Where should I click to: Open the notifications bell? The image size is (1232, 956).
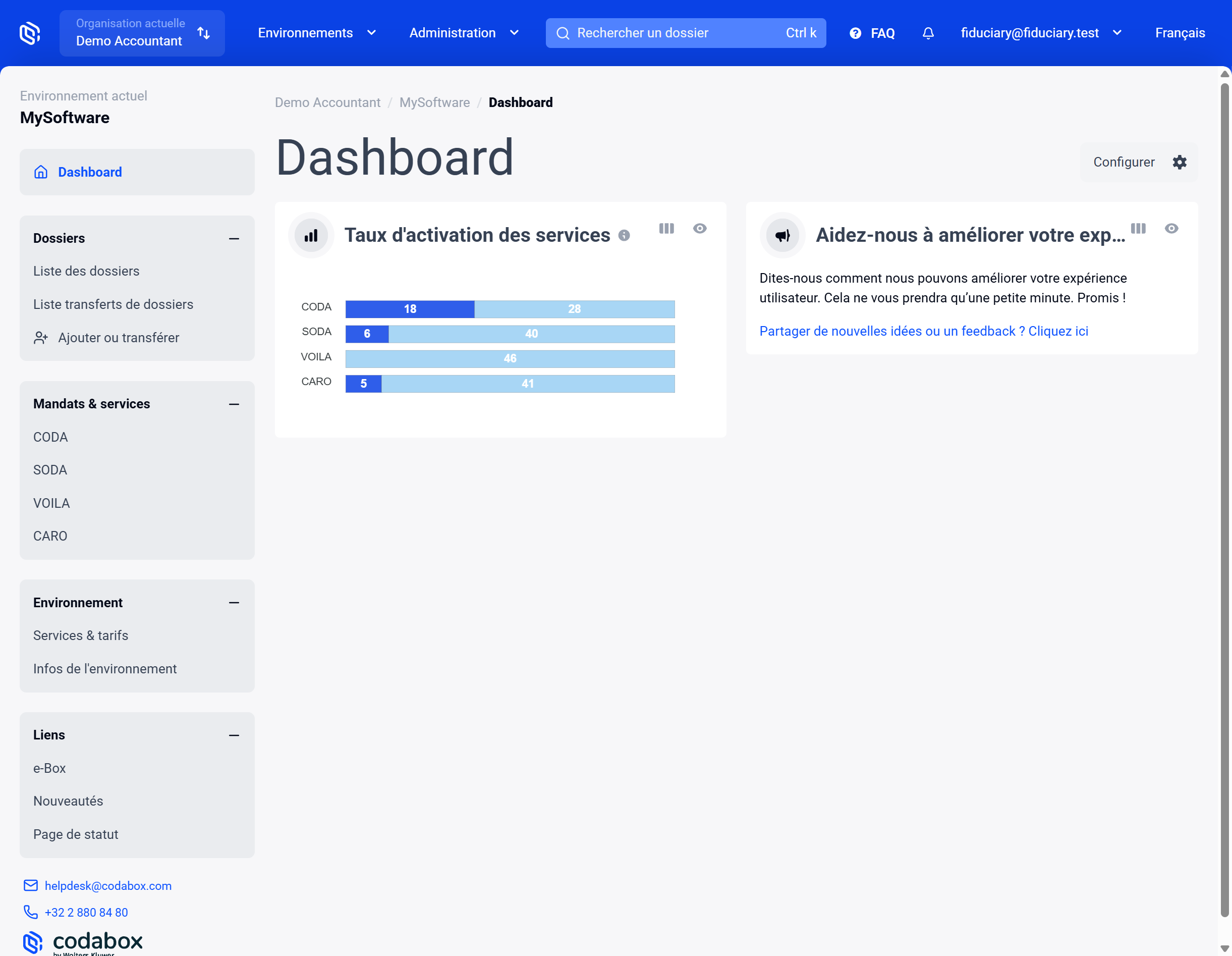pyautogui.click(x=928, y=33)
